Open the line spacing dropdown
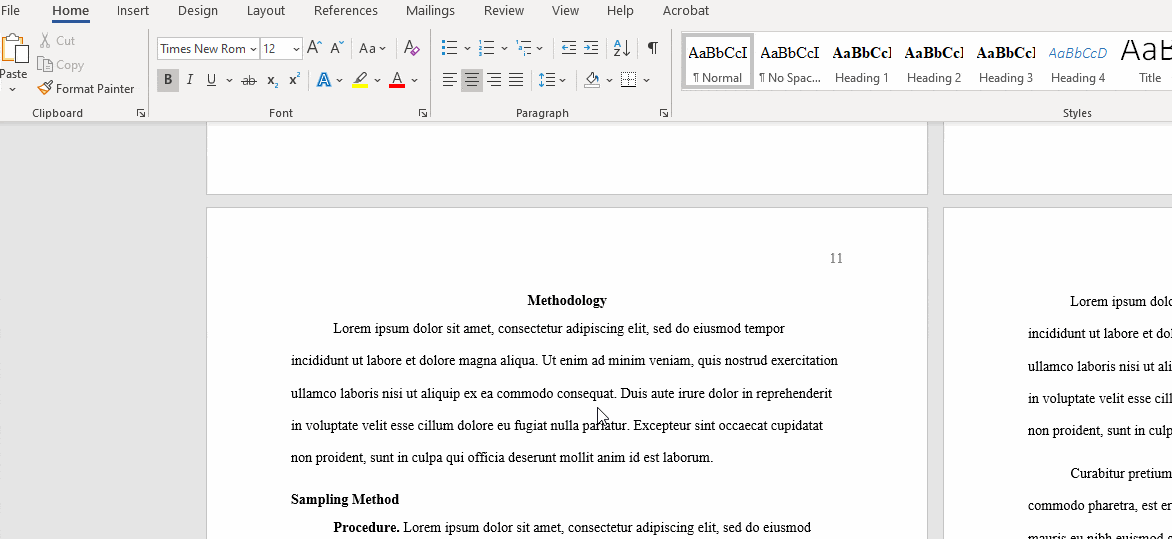Viewport: 1172px width, 539px height. coord(552,80)
